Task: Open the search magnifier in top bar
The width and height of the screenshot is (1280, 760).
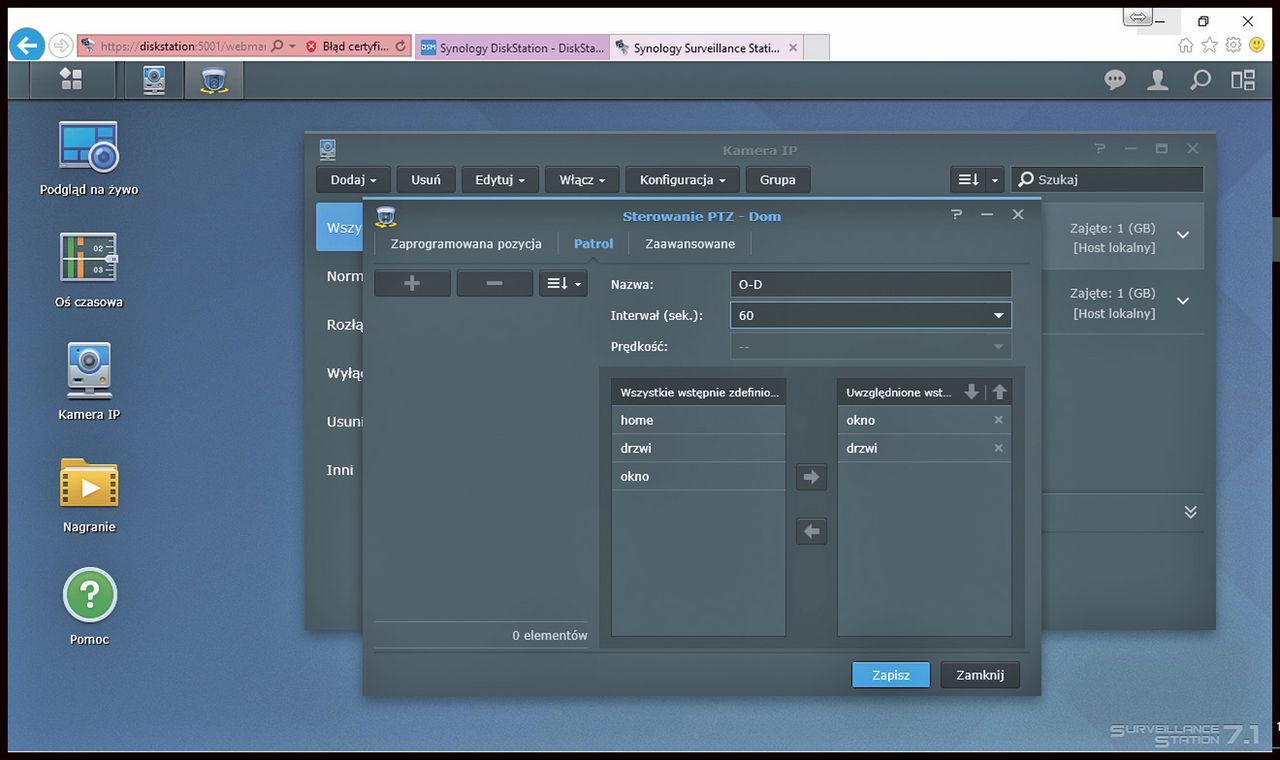Action: tap(1201, 80)
